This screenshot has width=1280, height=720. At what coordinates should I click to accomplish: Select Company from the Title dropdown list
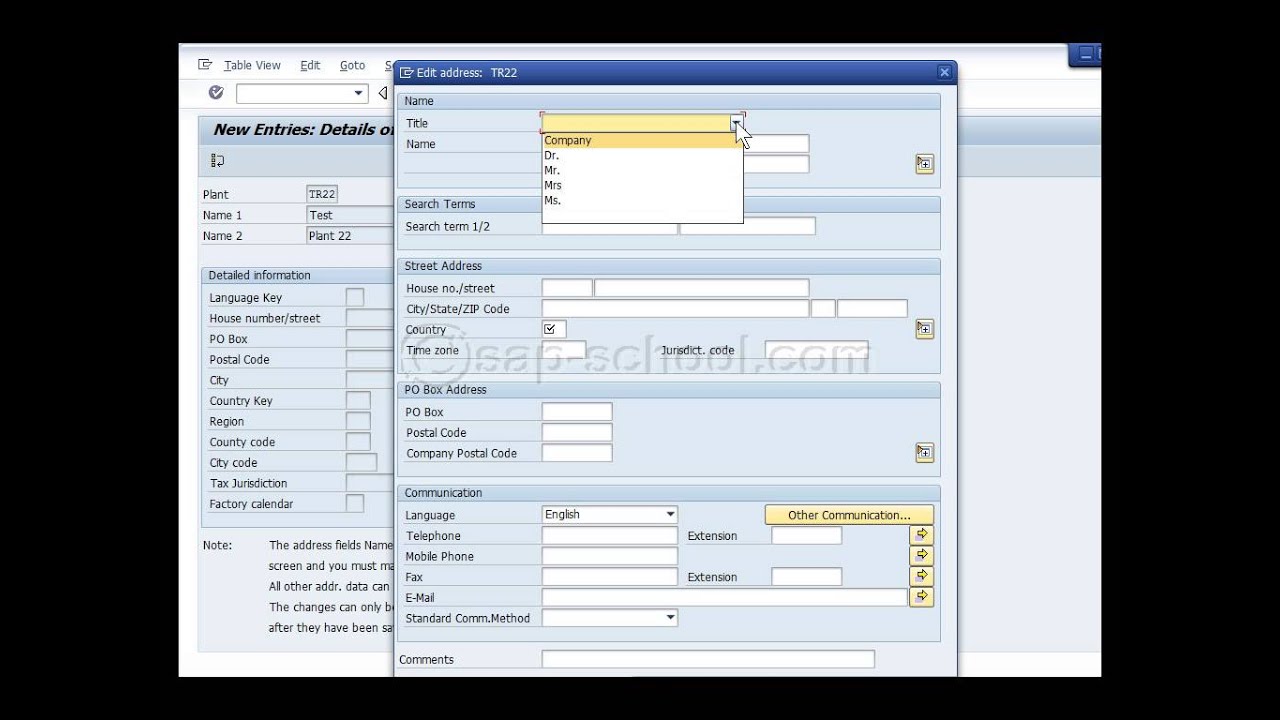[641, 141]
